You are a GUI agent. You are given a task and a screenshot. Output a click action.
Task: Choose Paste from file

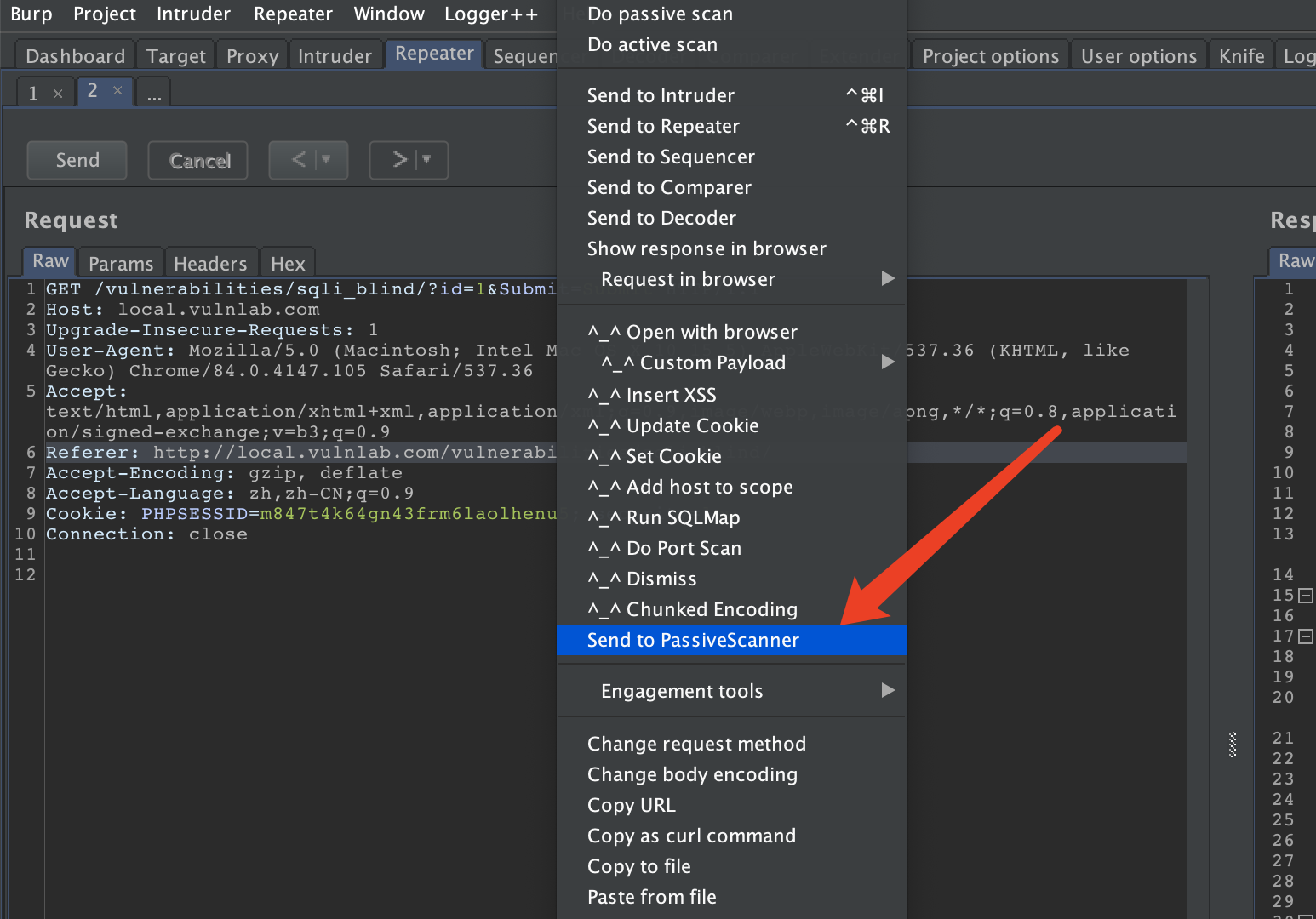(x=732, y=897)
